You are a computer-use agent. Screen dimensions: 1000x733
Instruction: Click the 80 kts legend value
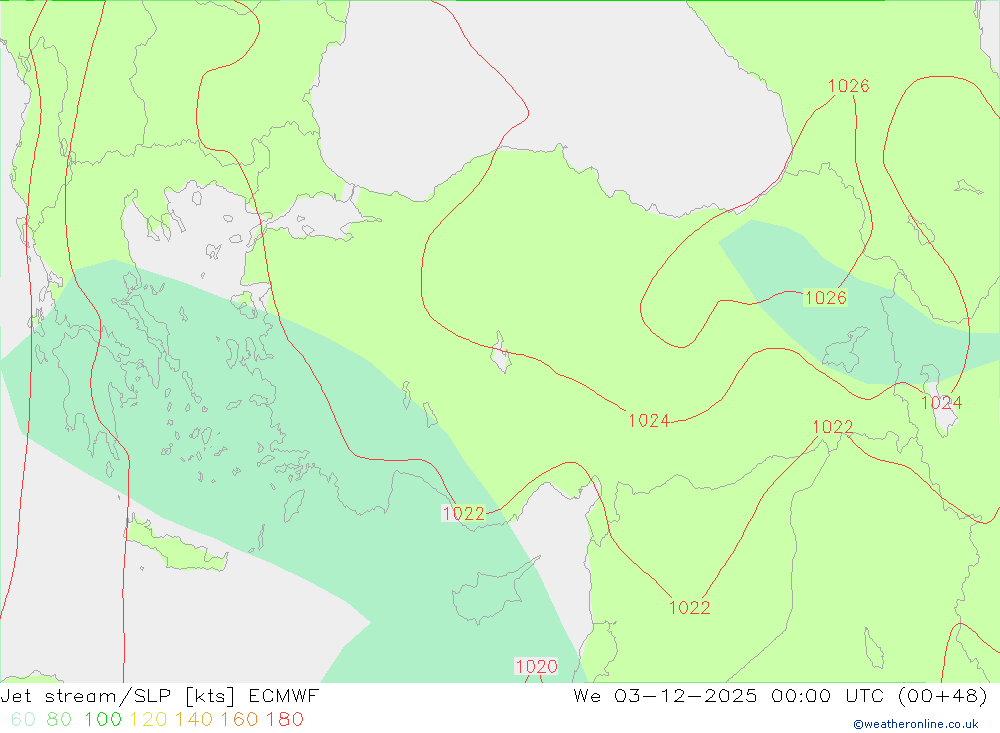pos(59,719)
